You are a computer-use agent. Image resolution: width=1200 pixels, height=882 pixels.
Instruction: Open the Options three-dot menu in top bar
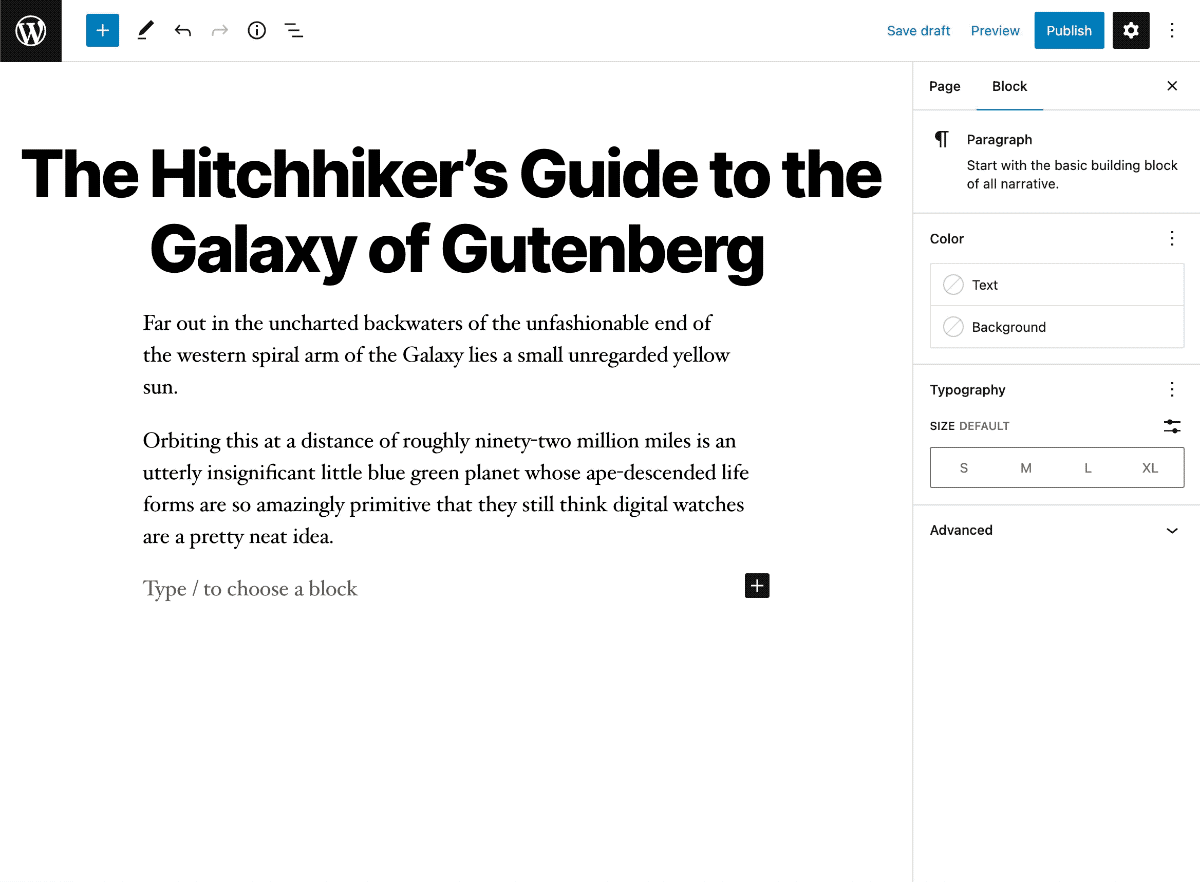pos(1172,31)
